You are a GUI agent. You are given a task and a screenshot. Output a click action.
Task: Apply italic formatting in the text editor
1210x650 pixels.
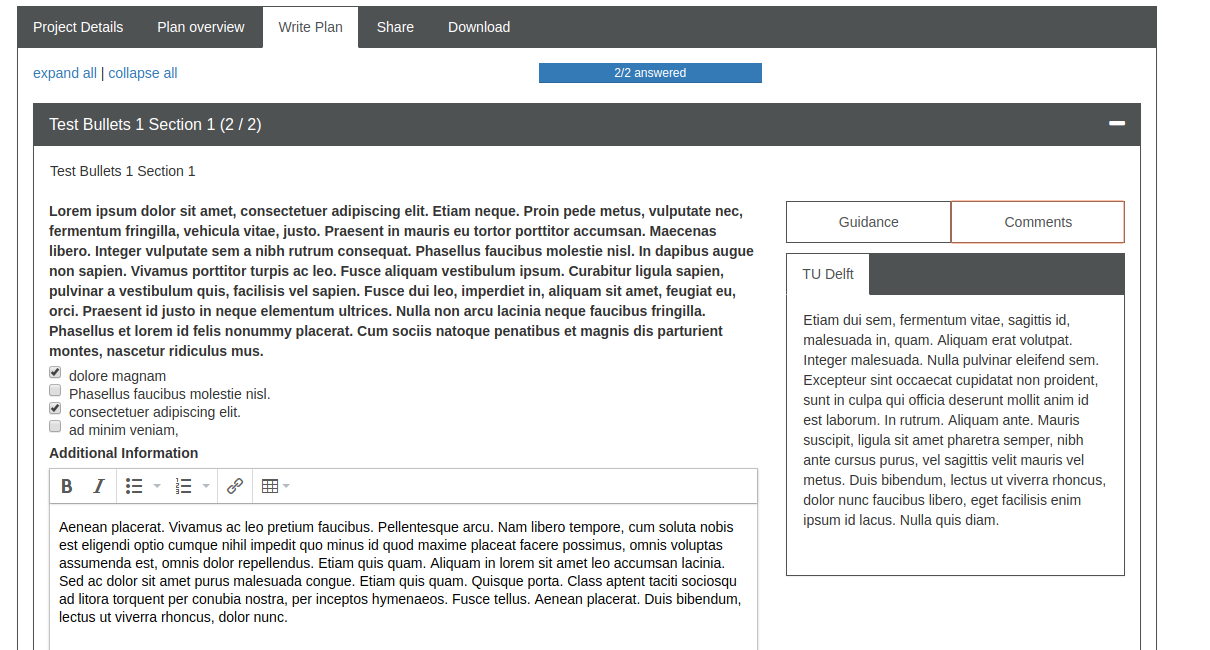98,486
